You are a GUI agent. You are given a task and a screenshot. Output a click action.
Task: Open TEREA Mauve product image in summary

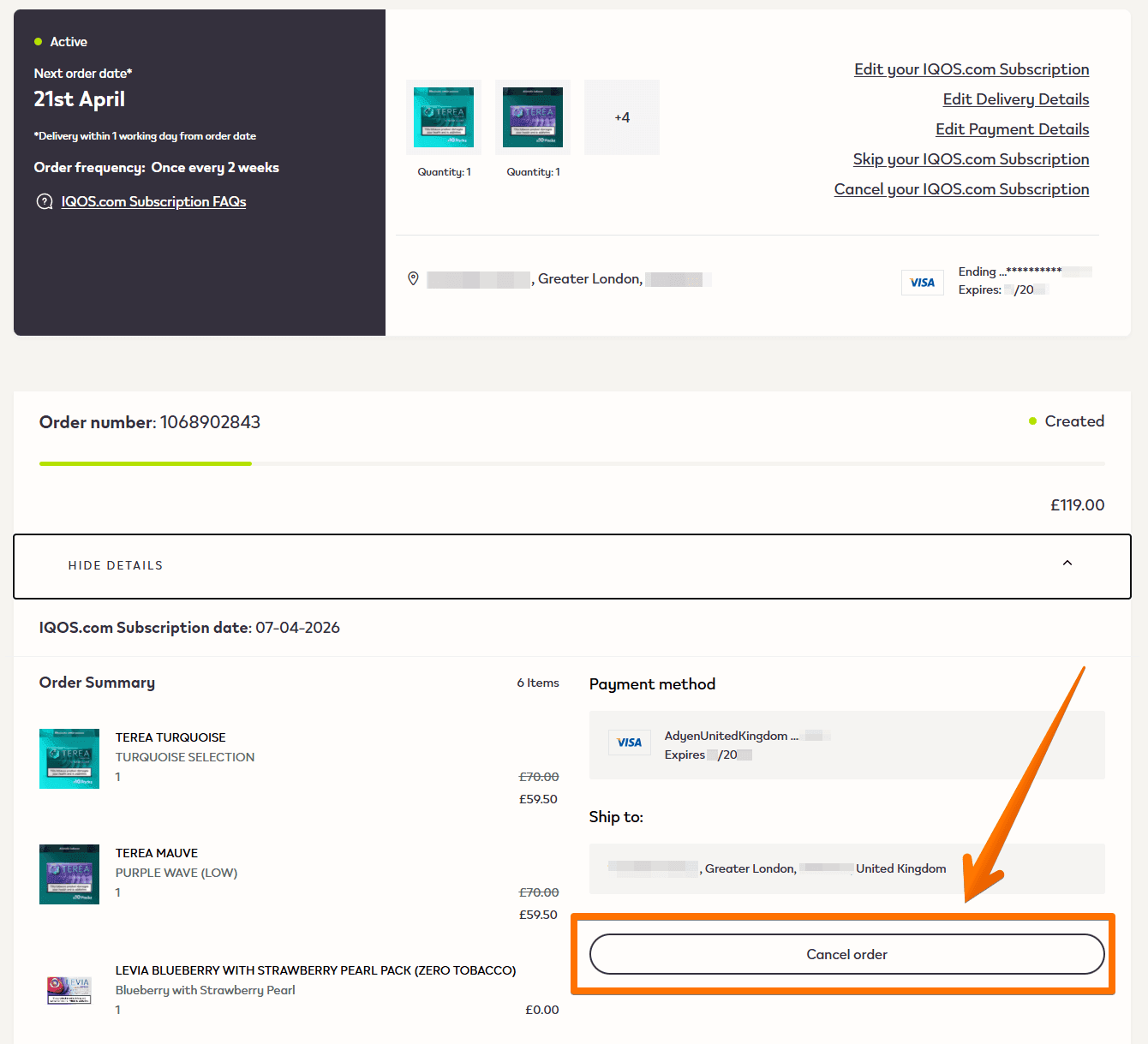[69, 874]
